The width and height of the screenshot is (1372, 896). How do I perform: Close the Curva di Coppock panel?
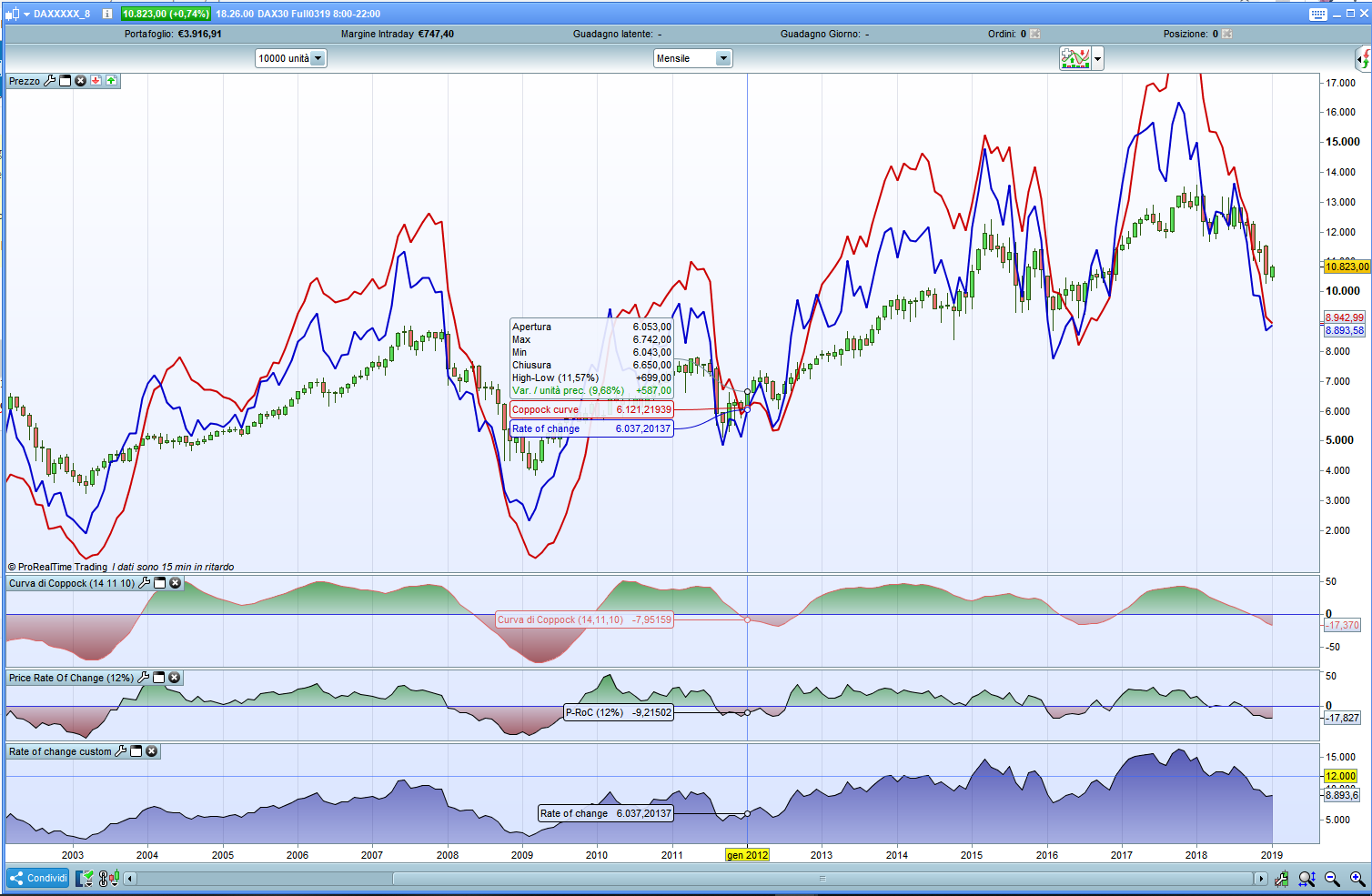point(176,583)
